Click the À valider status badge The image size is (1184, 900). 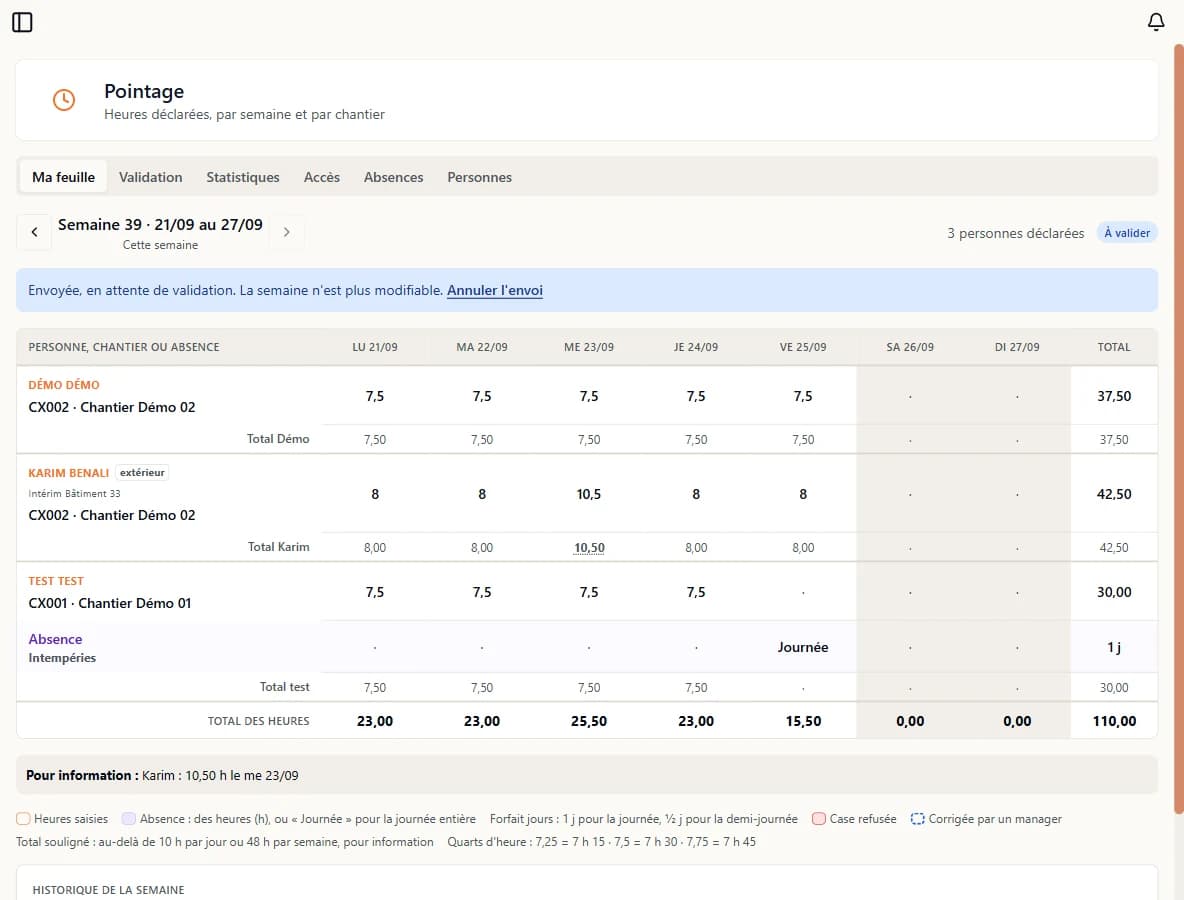1127,233
